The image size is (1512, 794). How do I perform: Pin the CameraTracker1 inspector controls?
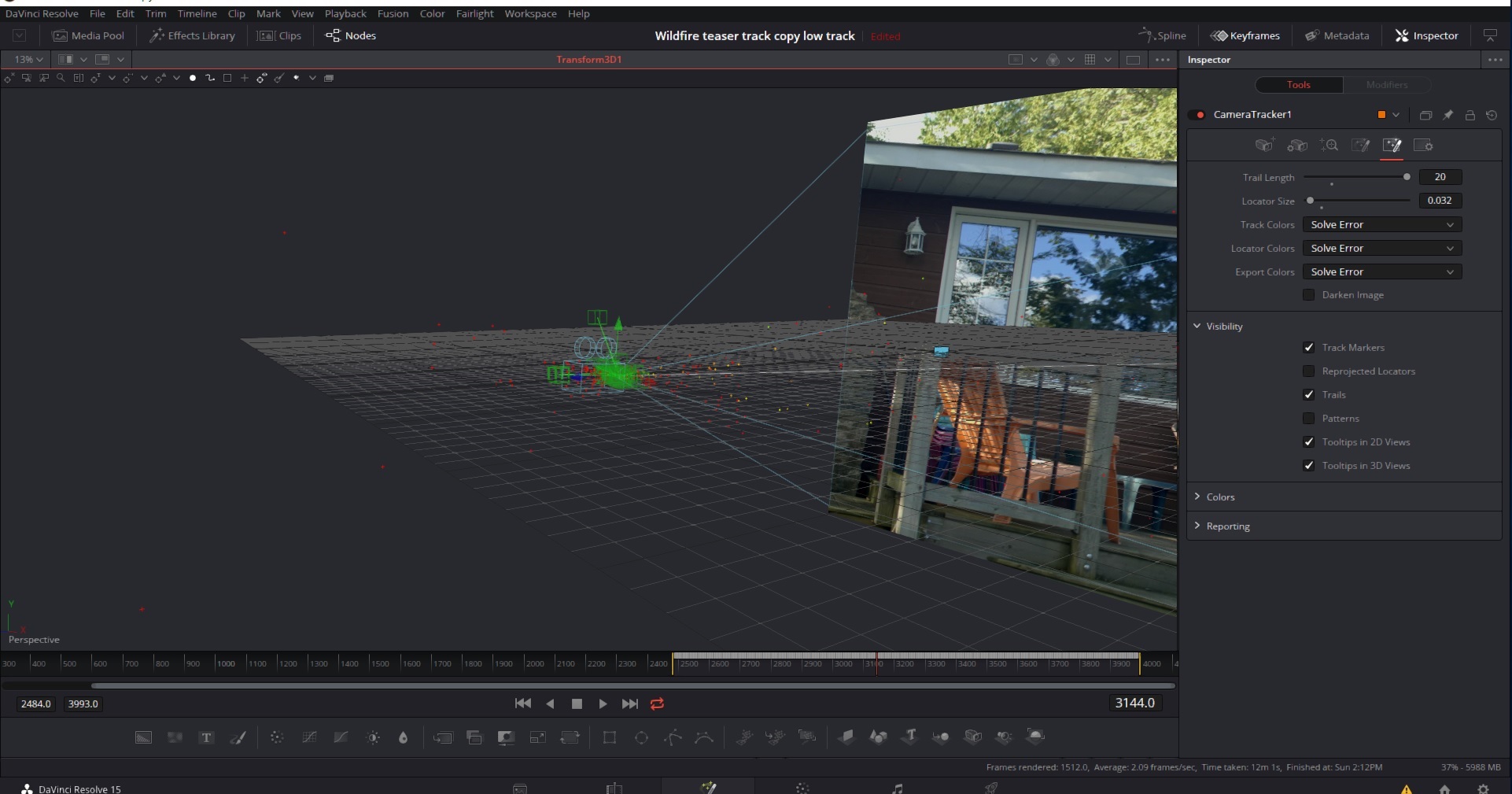point(1447,115)
